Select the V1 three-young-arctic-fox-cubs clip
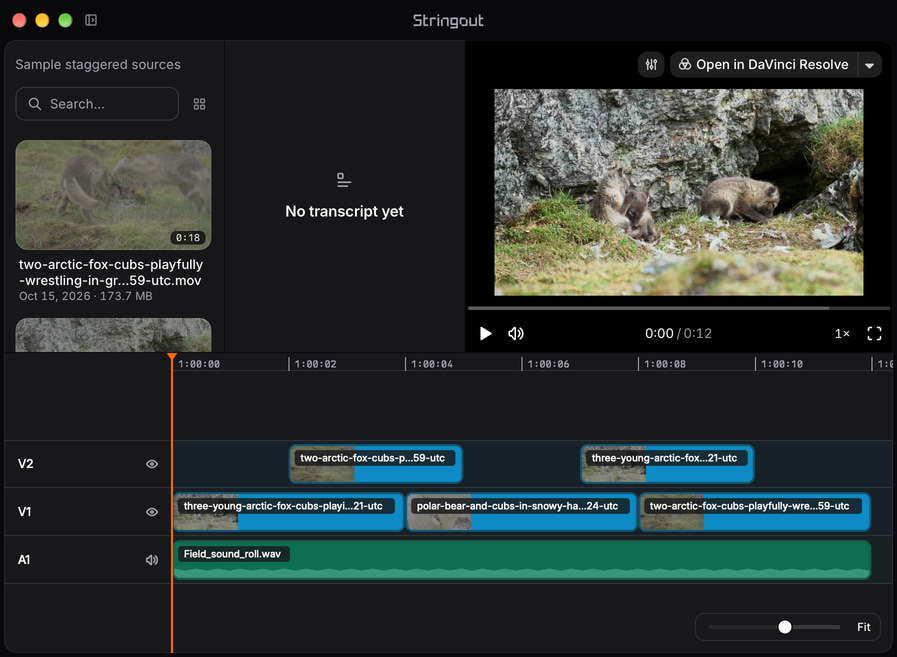This screenshot has height=657, width=897. click(x=289, y=512)
